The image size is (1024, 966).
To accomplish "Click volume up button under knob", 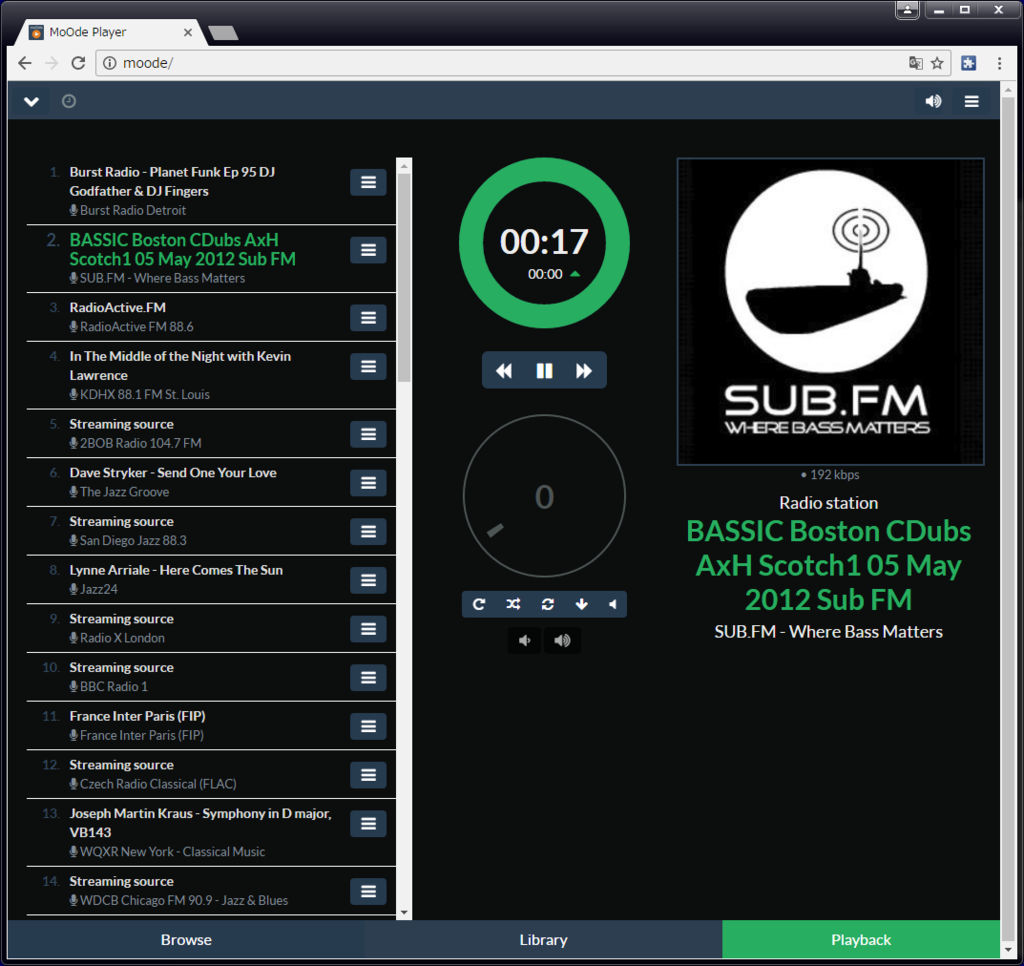I will pyautogui.click(x=562, y=641).
